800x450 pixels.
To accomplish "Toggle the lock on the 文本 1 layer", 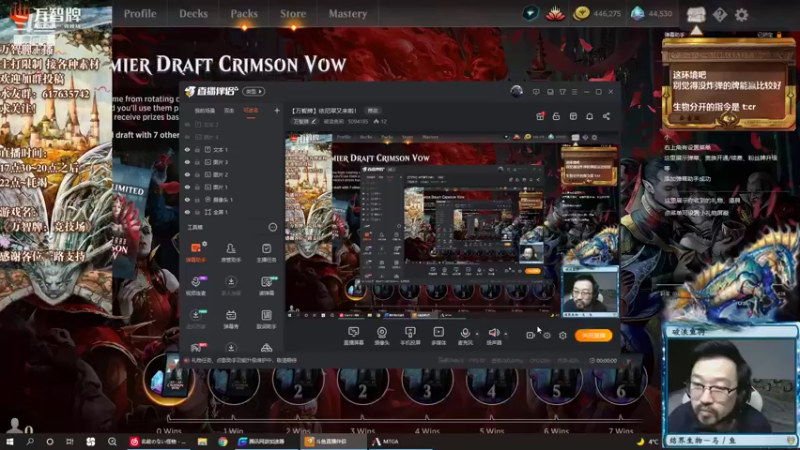I will [197, 150].
